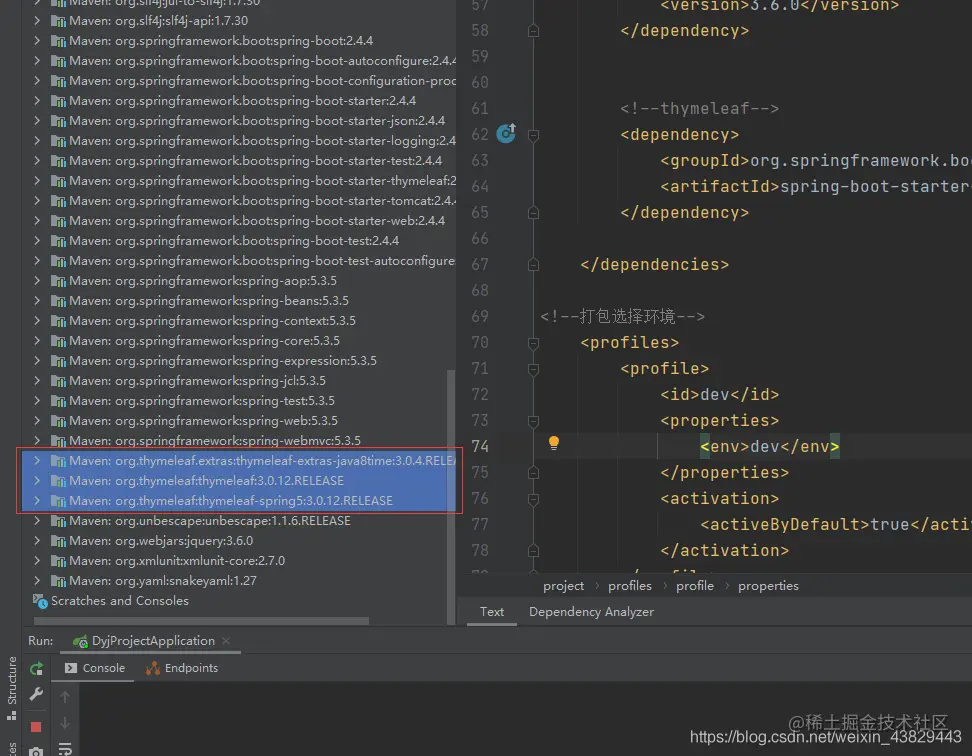The height and width of the screenshot is (756, 972).
Task: Click the fold marker on line 73 properties
Action: (x=533, y=421)
